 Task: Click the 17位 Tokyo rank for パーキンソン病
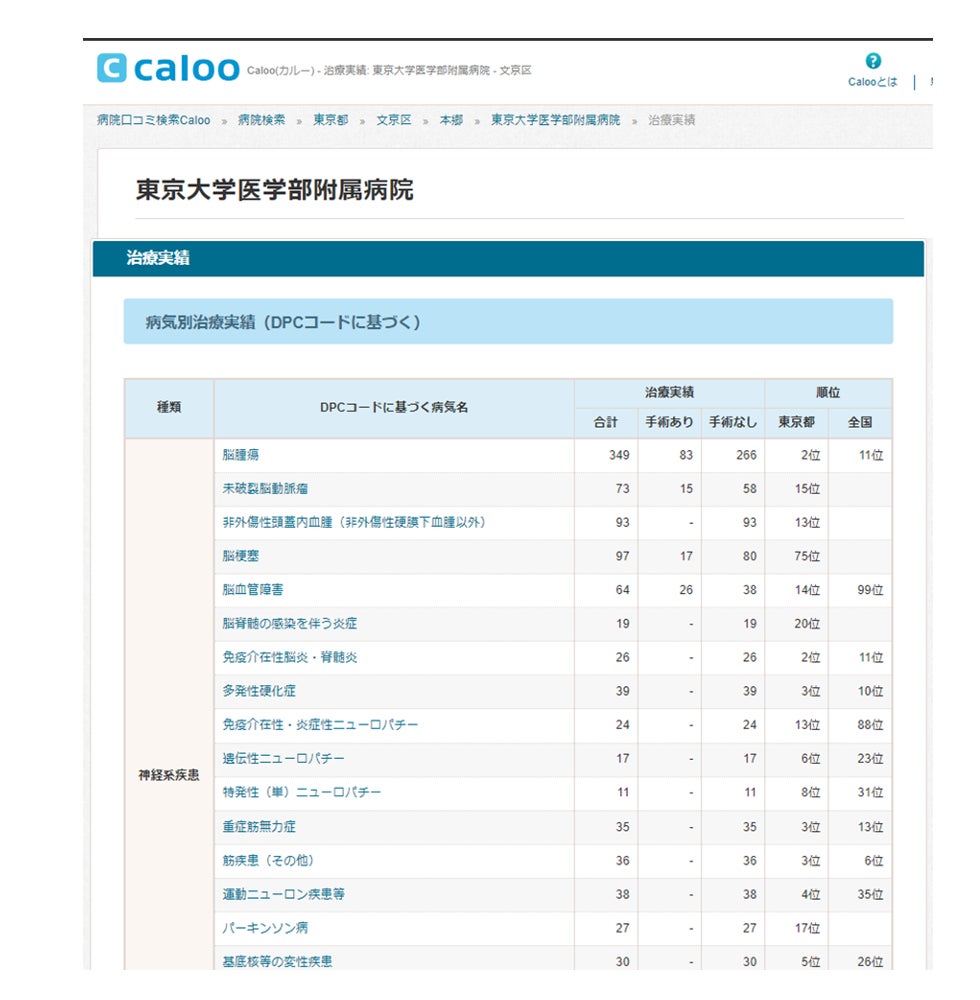[807, 929]
